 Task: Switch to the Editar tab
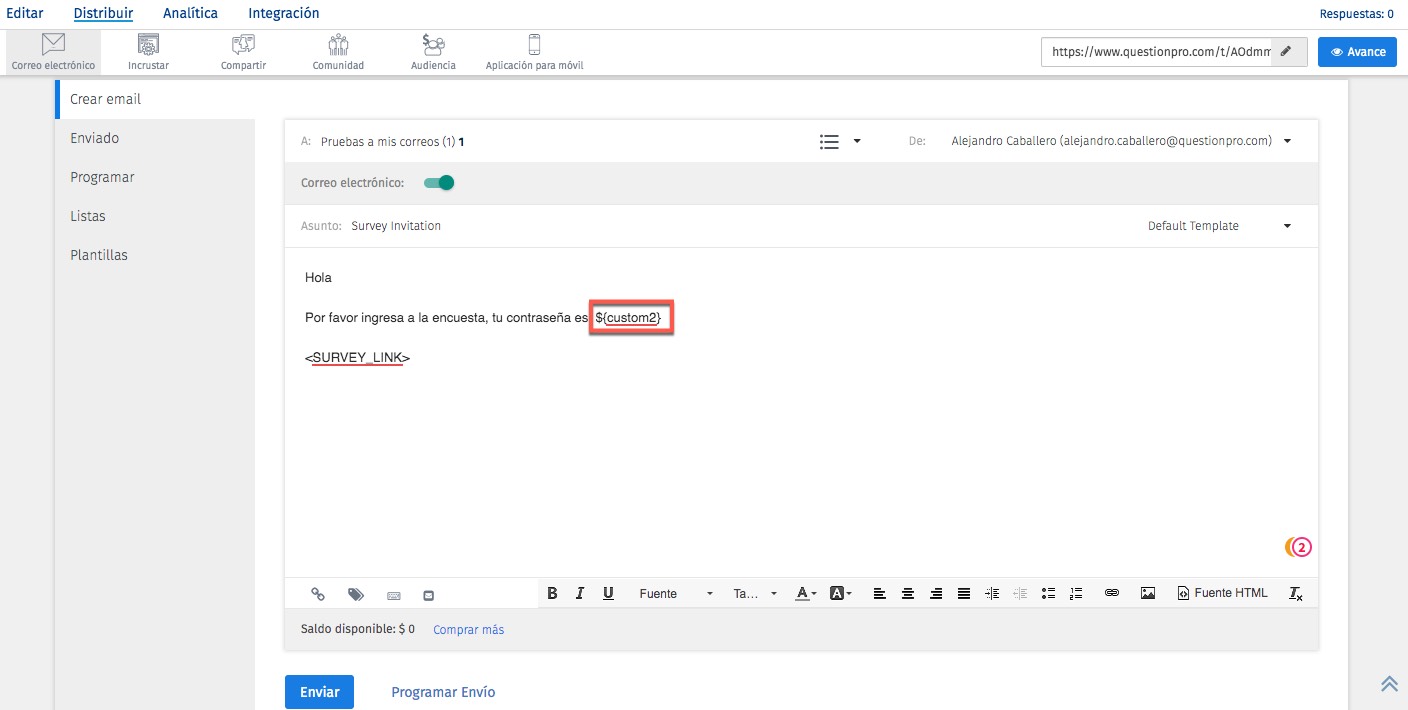[x=25, y=14]
